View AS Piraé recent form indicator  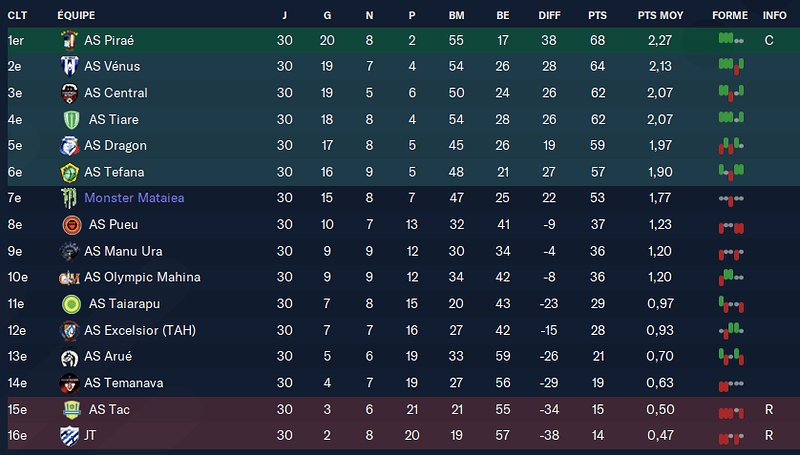click(x=731, y=39)
